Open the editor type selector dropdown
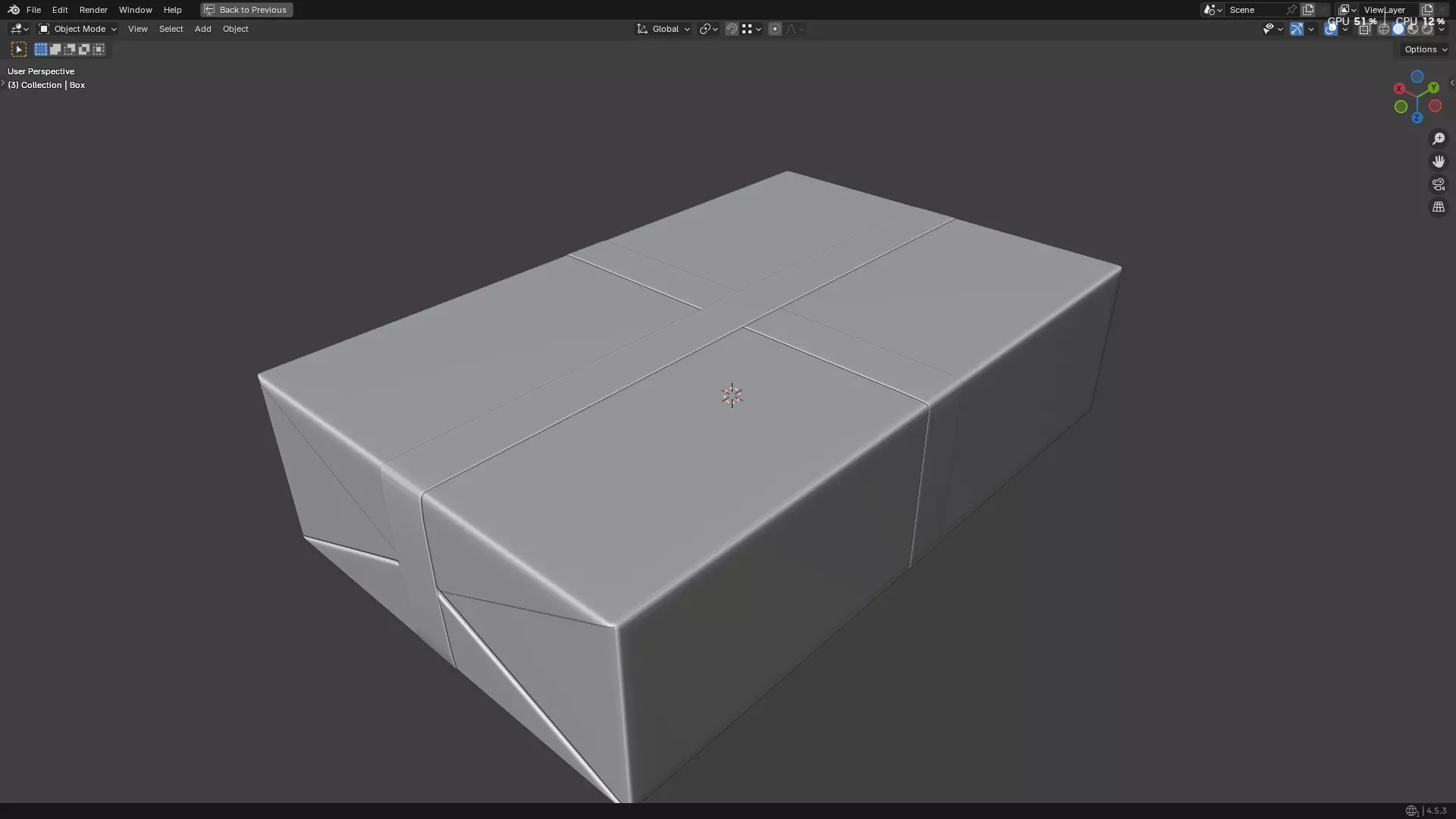 19,29
